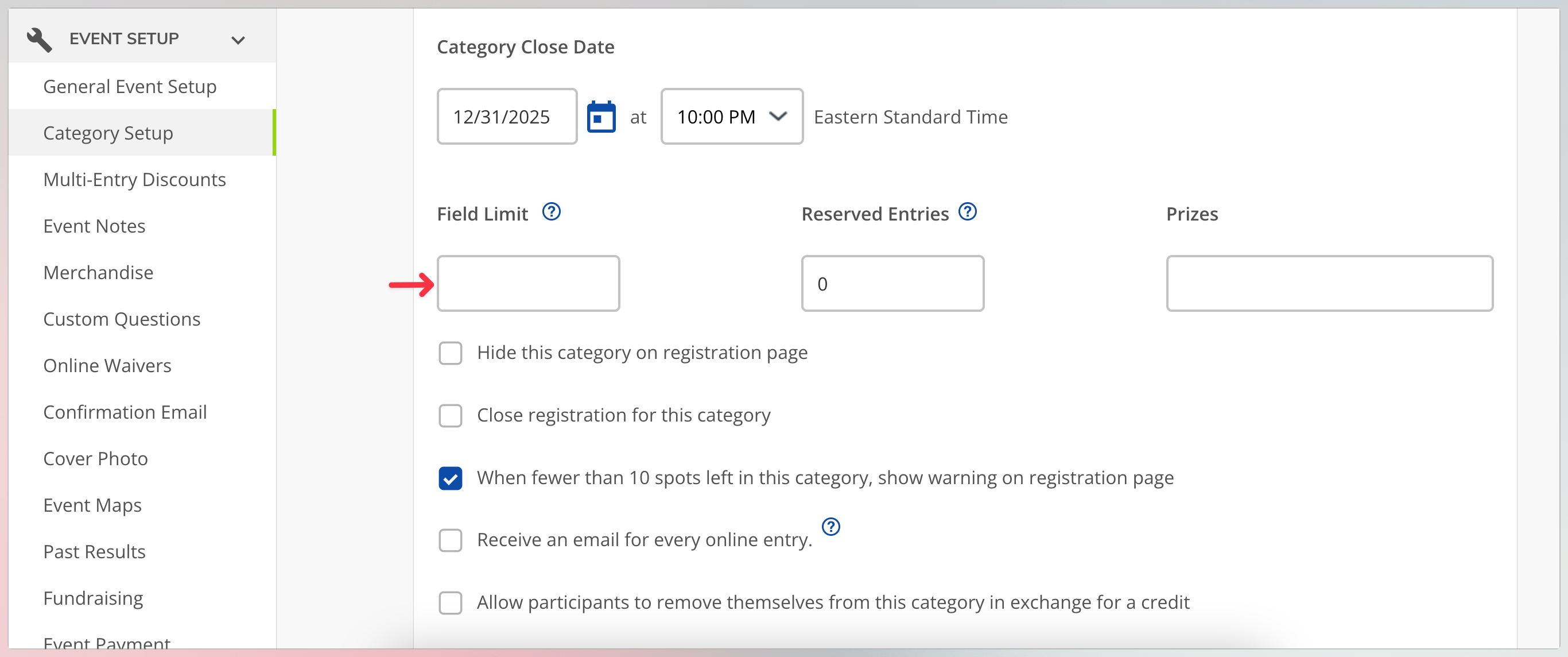1568x657 pixels.
Task: Click the Eastern Standard Time text
Action: point(911,117)
